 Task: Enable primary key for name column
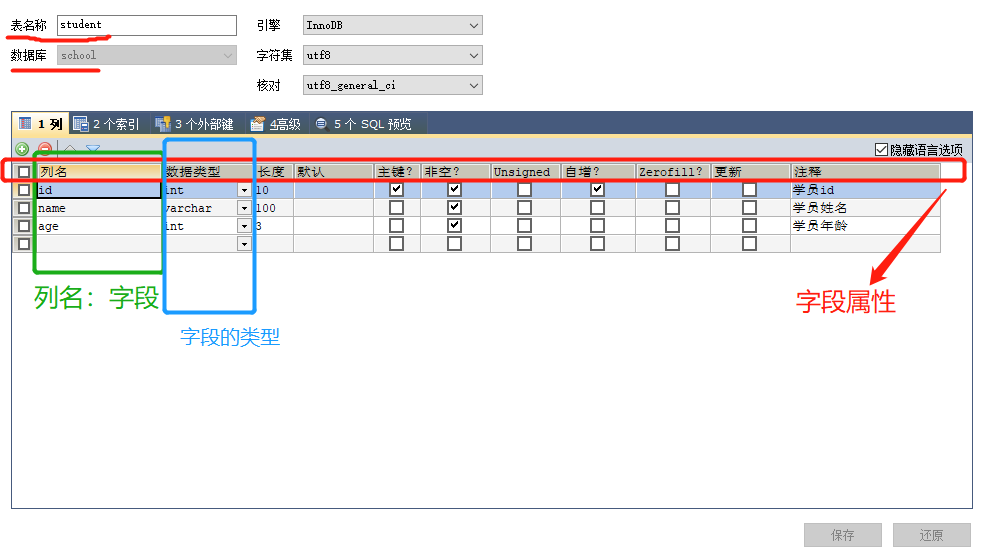click(x=397, y=207)
